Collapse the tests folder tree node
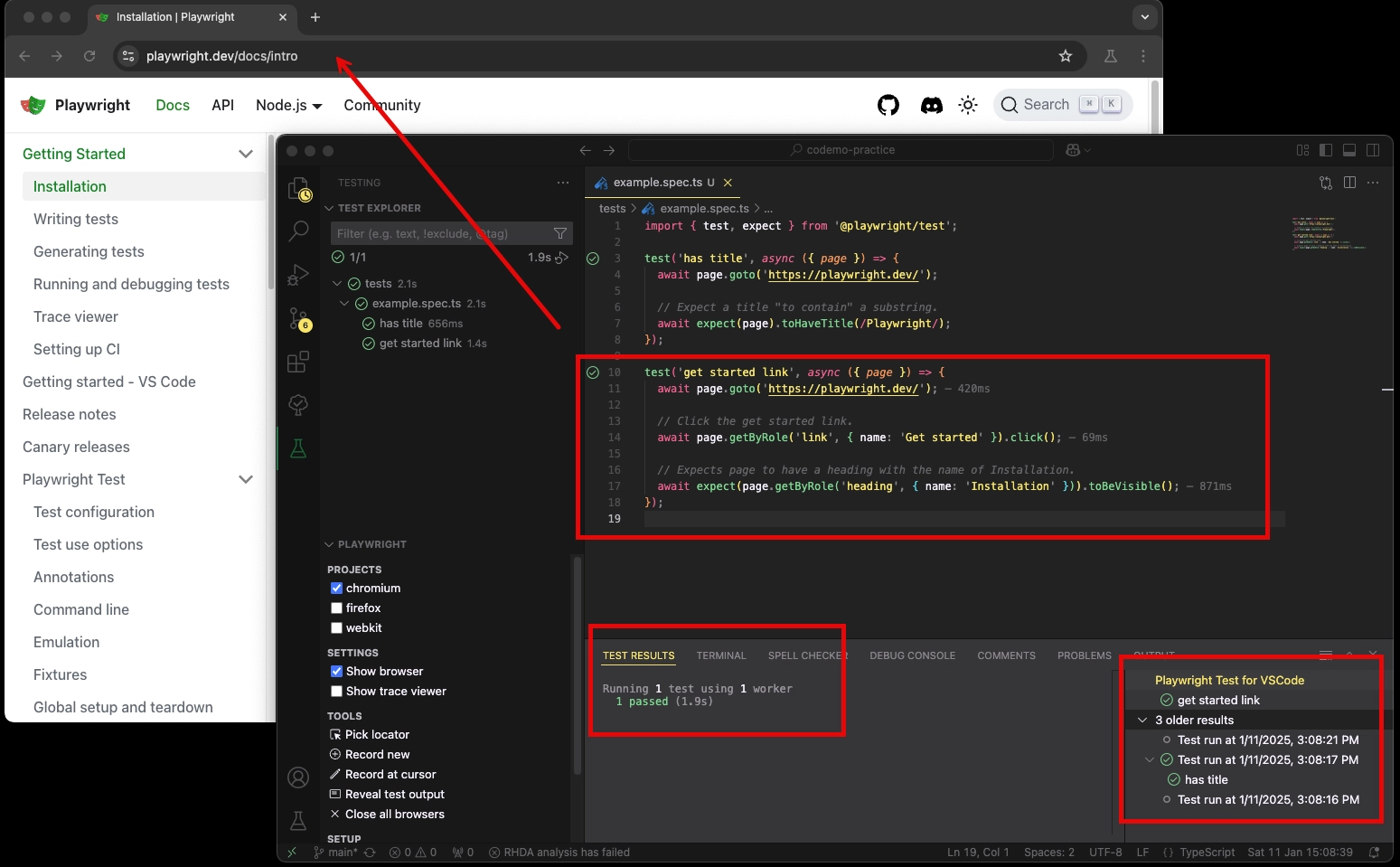Image resolution: width=1400 pixels, height=867 pixels. 337,284
